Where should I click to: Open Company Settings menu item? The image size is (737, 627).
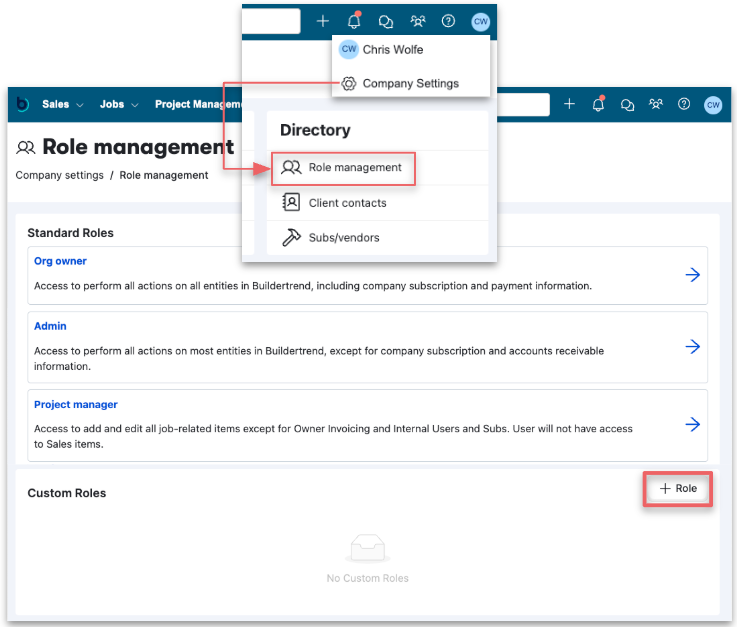[411, 84]
